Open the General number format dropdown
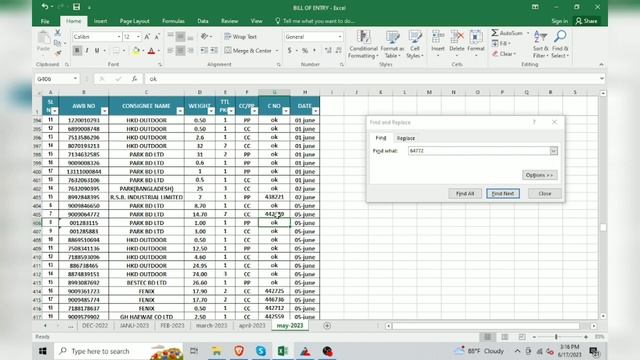Screen dimensions: 640x360 [x=340, y=37]
